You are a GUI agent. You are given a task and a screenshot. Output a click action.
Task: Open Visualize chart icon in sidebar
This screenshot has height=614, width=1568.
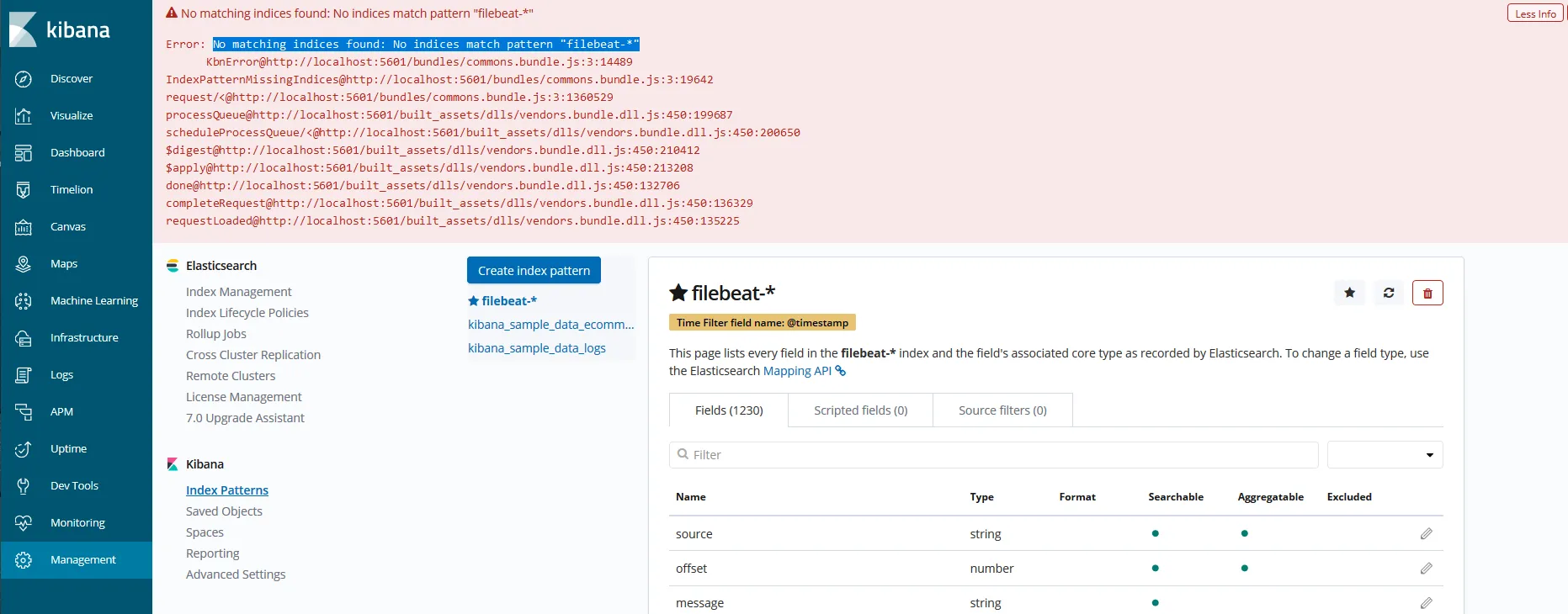pyautogui.click(x=24, y=116)
